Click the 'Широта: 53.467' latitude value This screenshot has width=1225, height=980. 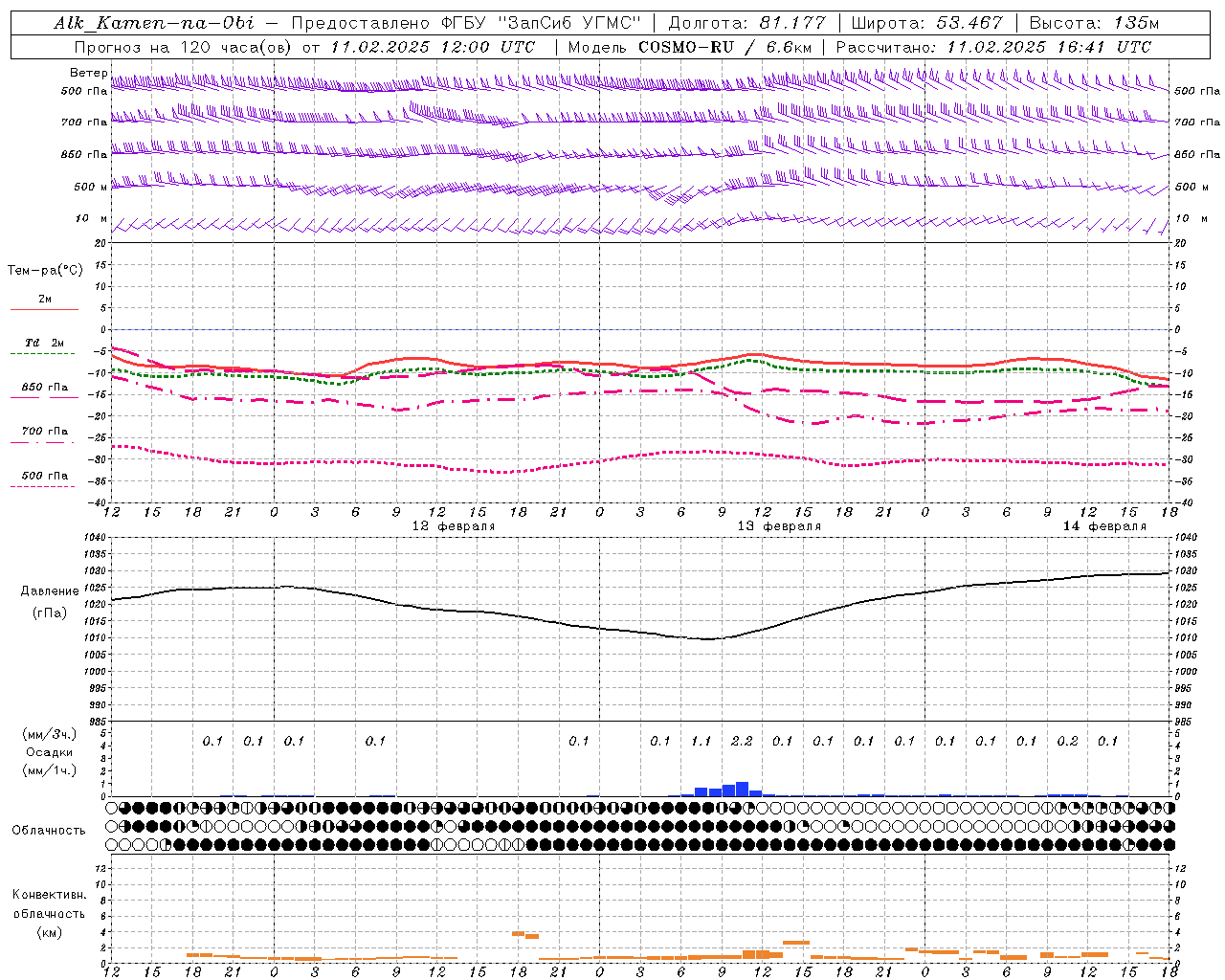(x=926, y=22)
